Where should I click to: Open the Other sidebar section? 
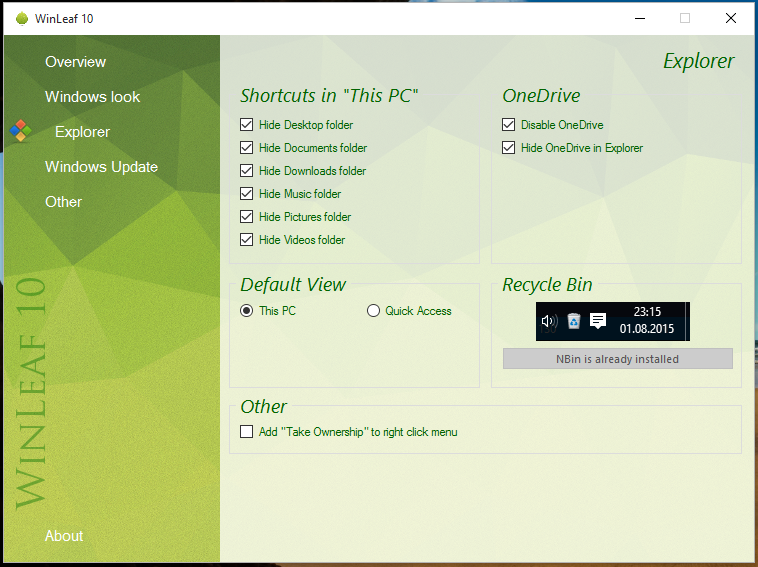click(x=63, y=202)
